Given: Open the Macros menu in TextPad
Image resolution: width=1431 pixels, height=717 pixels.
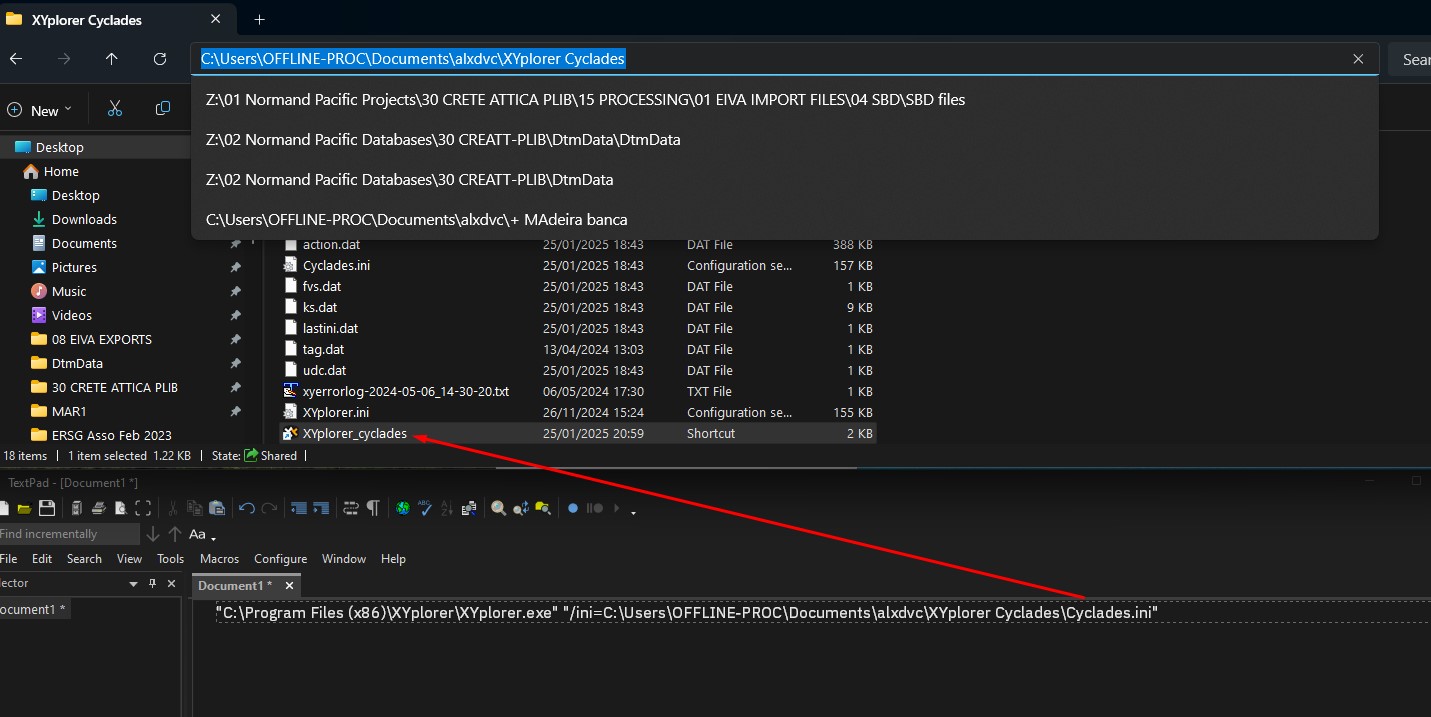Looking at the screenshot, I should tap(219, 559).
